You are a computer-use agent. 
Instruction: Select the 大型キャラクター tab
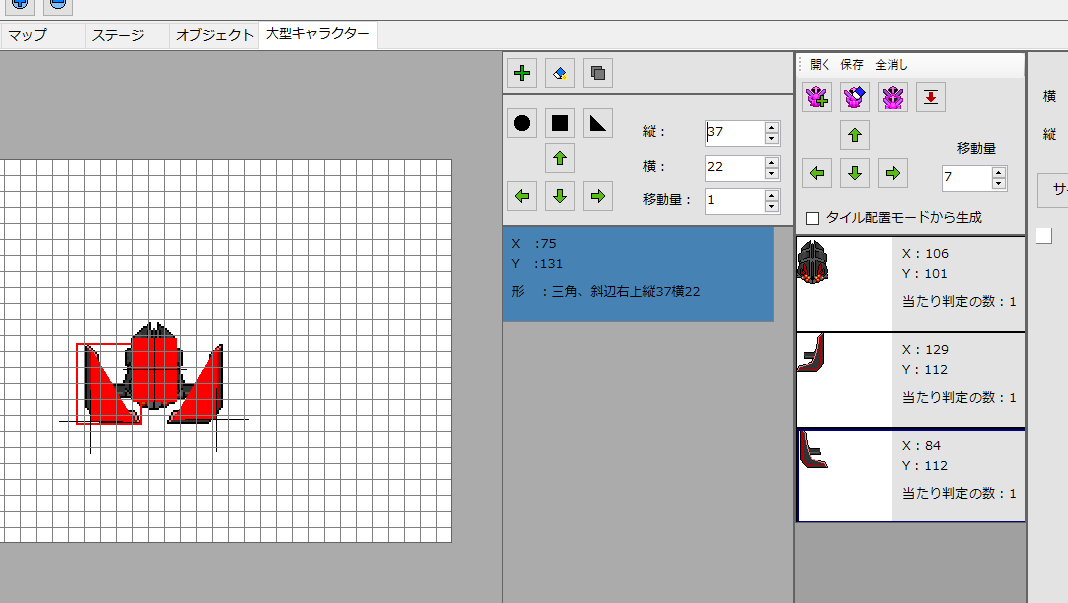[317, 34]
